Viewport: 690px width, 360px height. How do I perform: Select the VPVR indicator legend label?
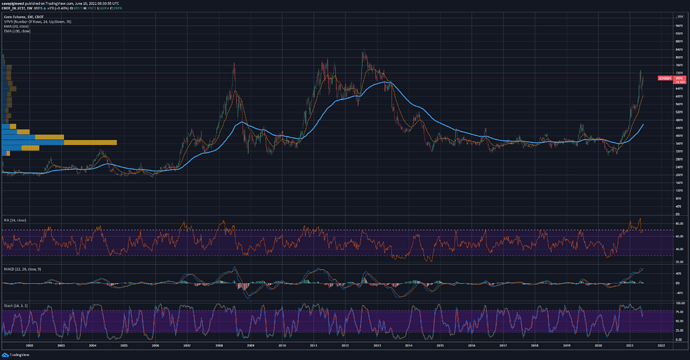click(x=37, y=22)
